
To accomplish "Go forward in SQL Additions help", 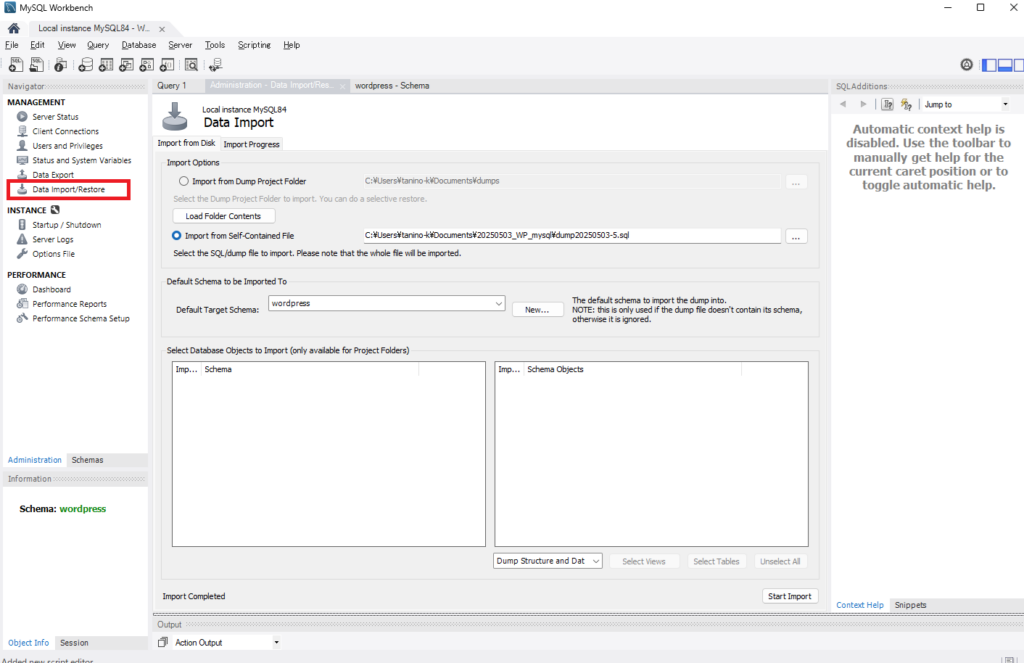I will coord(863,105).
